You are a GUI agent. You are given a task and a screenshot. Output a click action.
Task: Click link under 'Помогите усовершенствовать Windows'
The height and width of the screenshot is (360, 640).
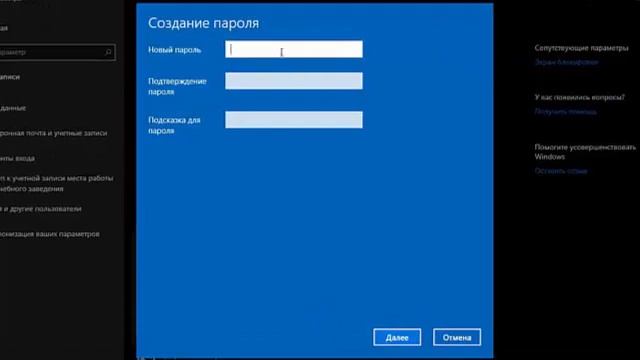[561, 171]
